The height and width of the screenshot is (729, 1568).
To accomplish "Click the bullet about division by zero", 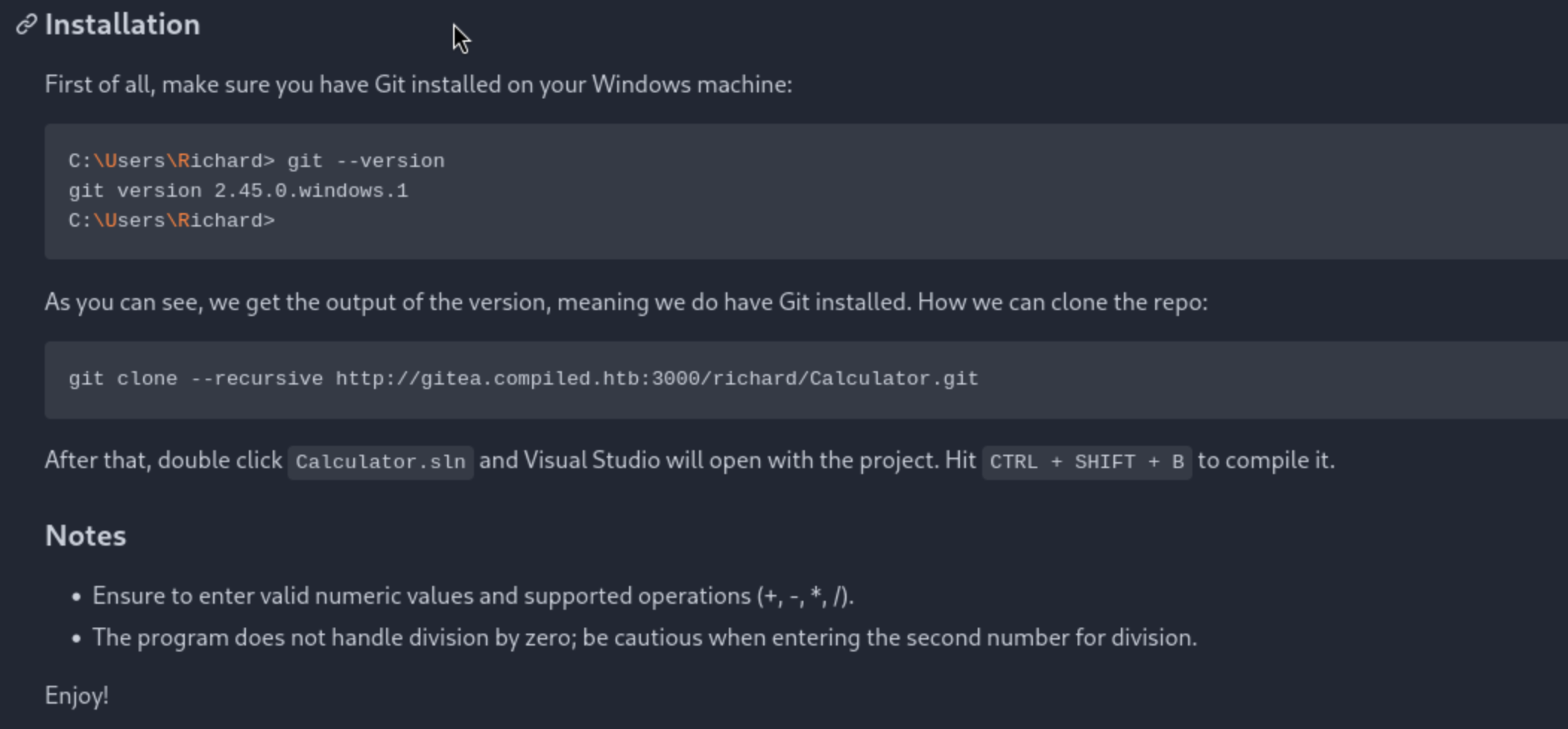I will click(x=645, y=638).
